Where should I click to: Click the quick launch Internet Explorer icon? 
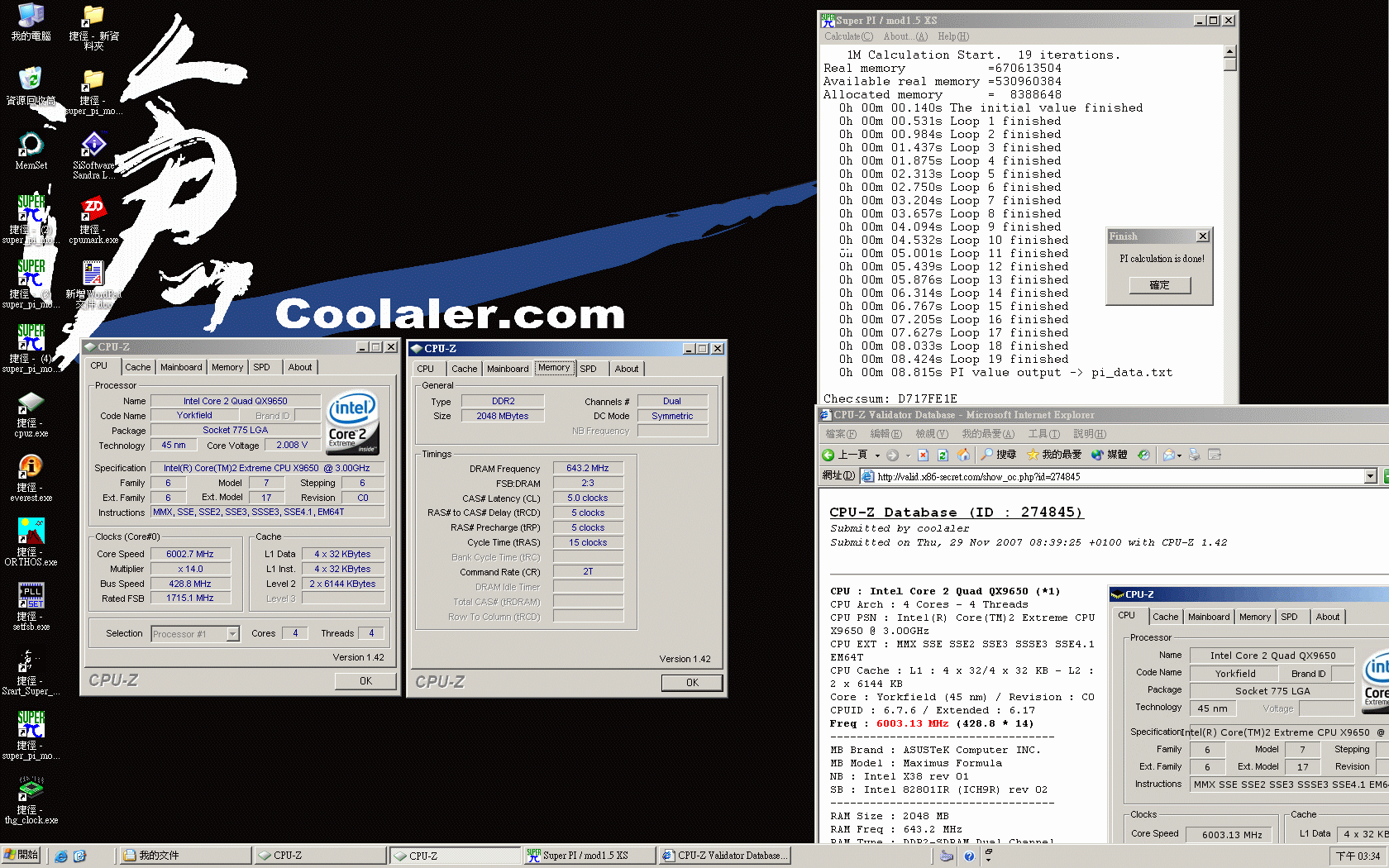click(x=61, y=856)
